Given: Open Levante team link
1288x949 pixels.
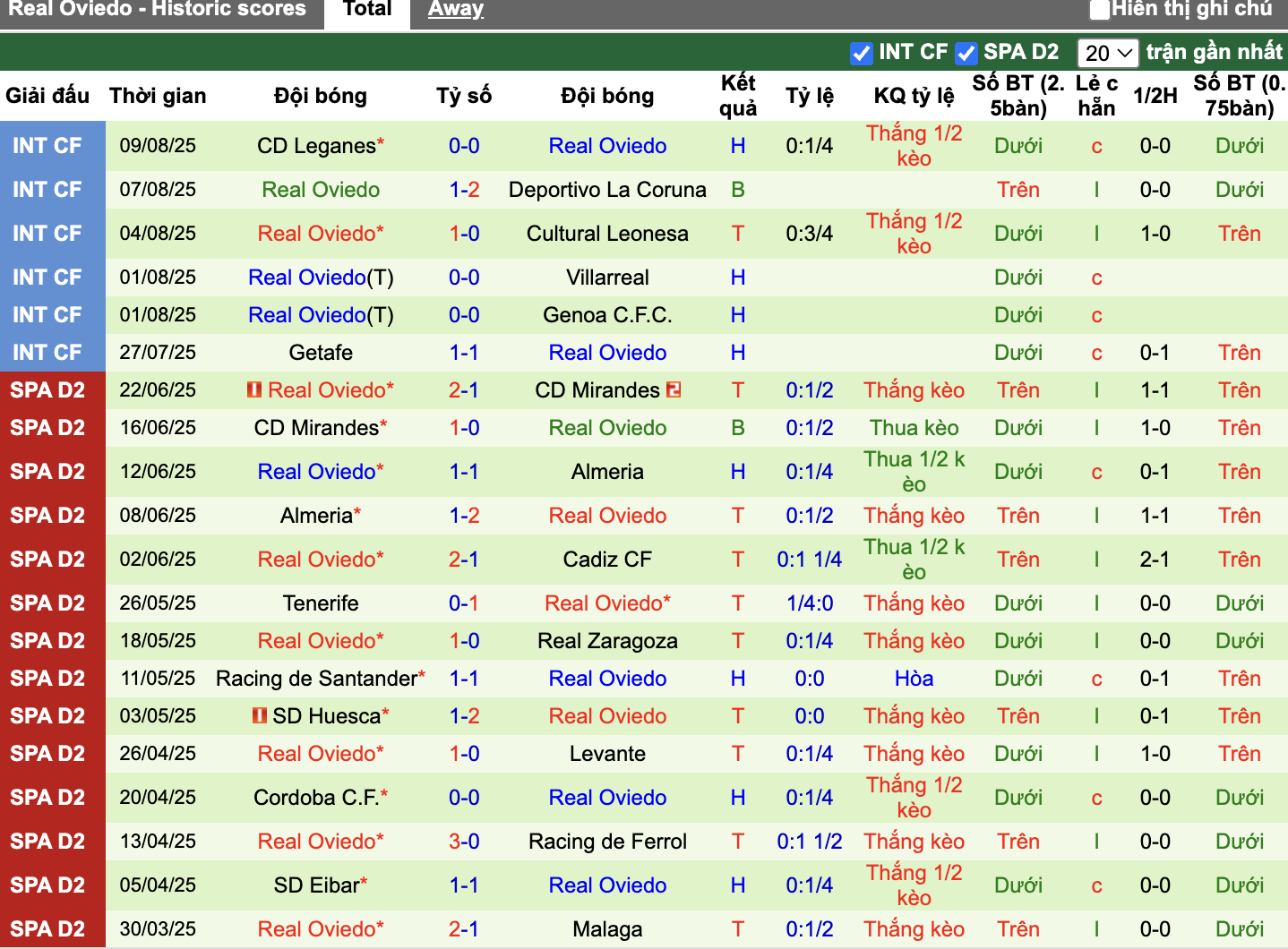Looking at the screenshot, I should click(x=607, y=754).
